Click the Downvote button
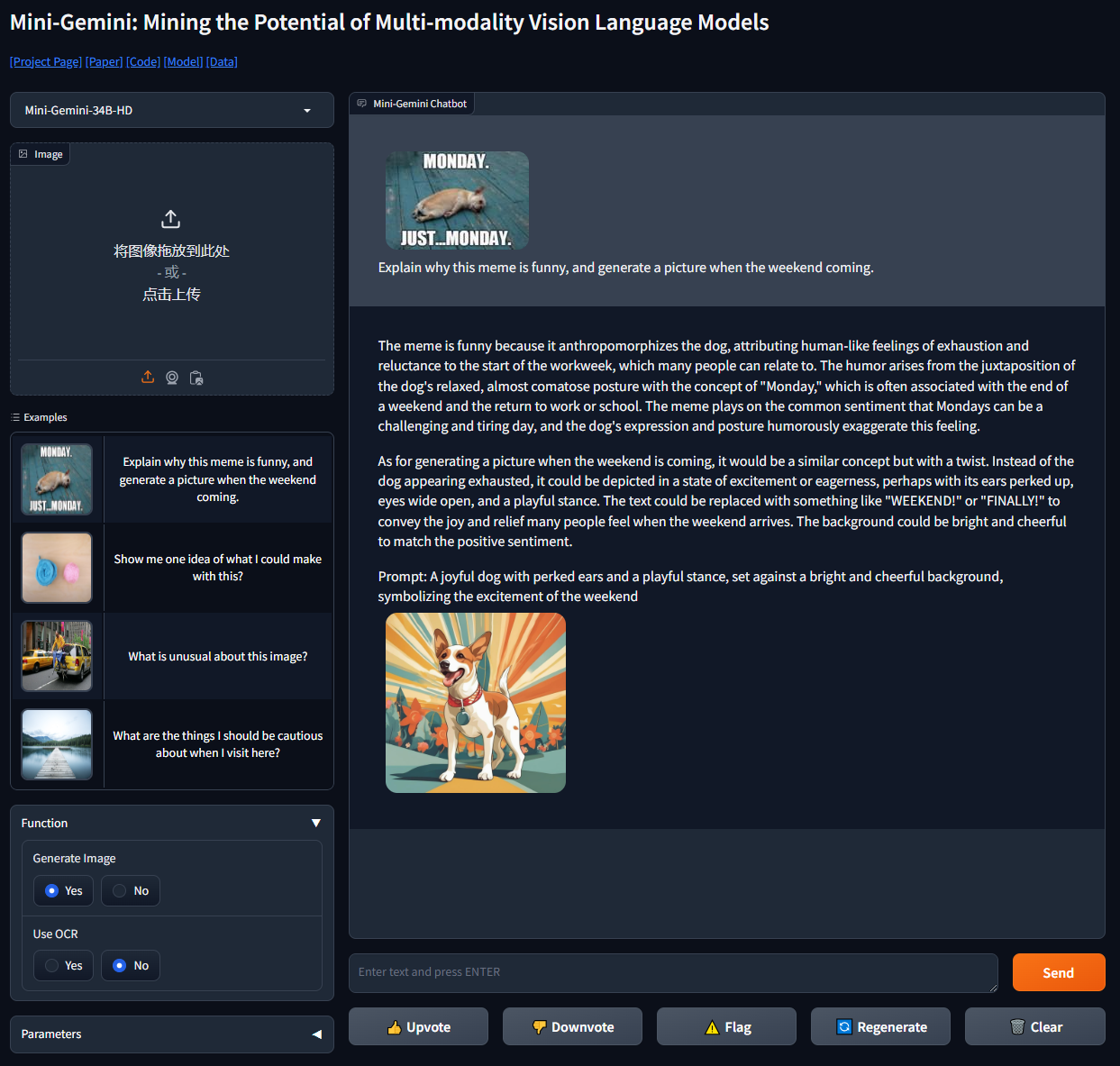Viewport: 1120px width, 1066px height. [572, 1026]
